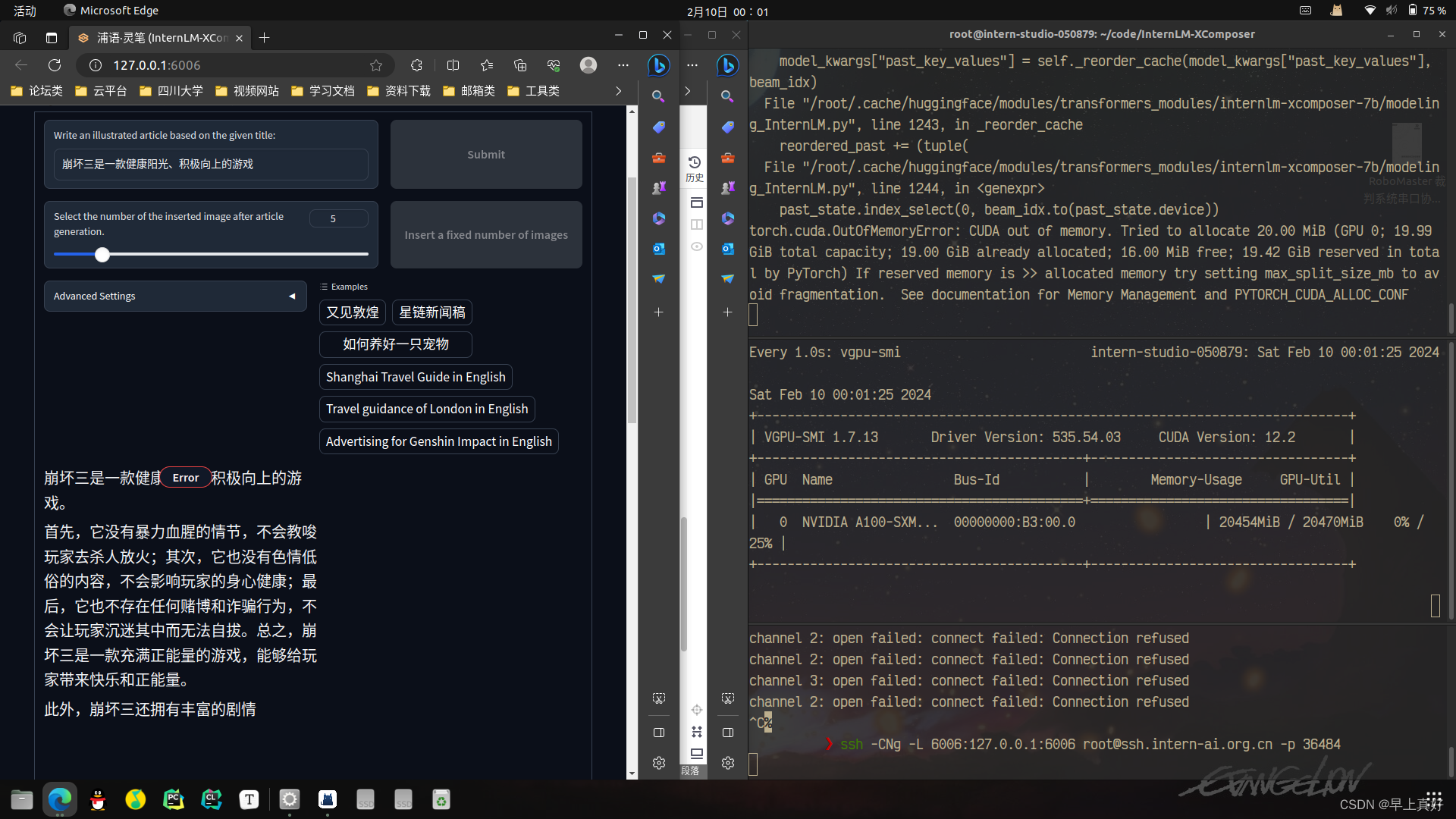Click the tab actions menu icon
The image size is (1456, 819).
coord(52,37)
